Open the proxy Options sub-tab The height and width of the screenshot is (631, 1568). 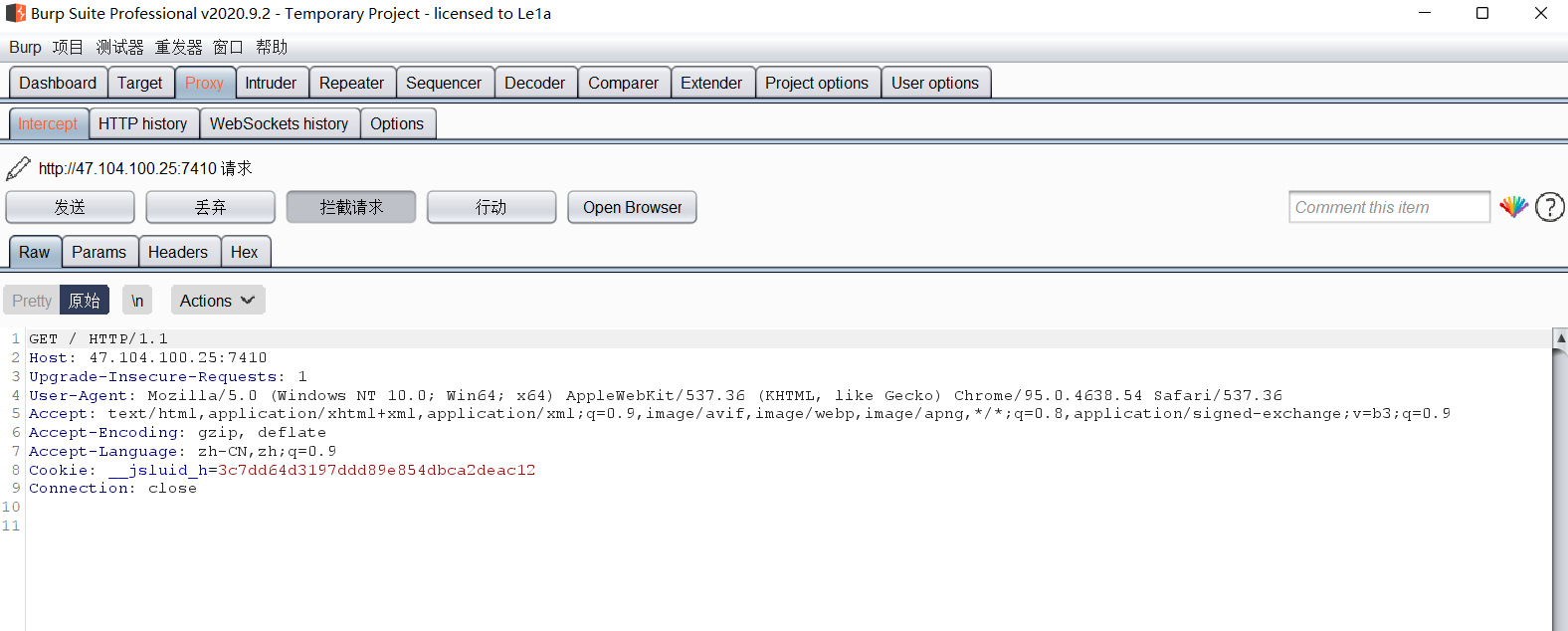coord(397,123)
